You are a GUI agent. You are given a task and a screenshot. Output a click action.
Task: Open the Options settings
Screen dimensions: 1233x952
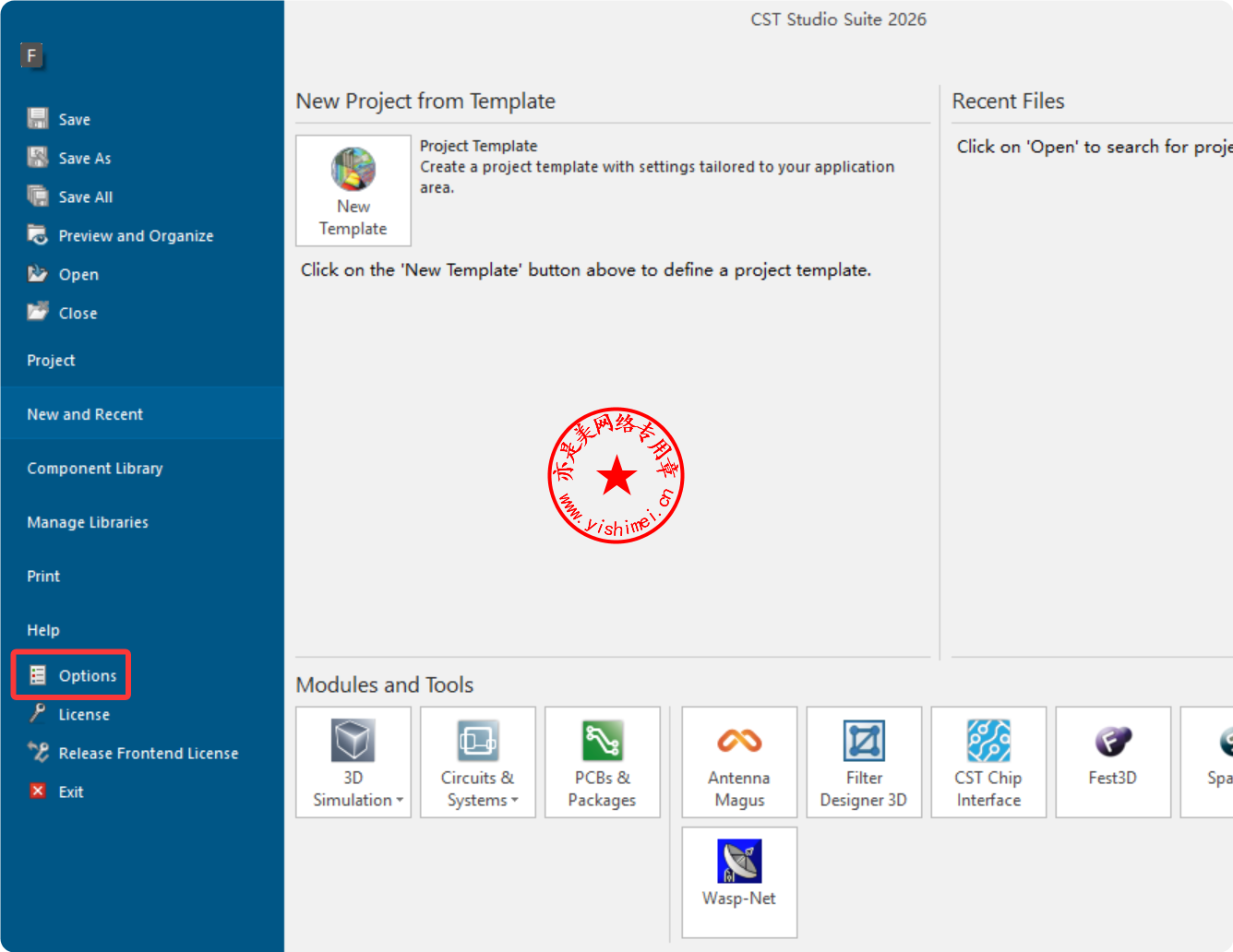coord(87,676)
